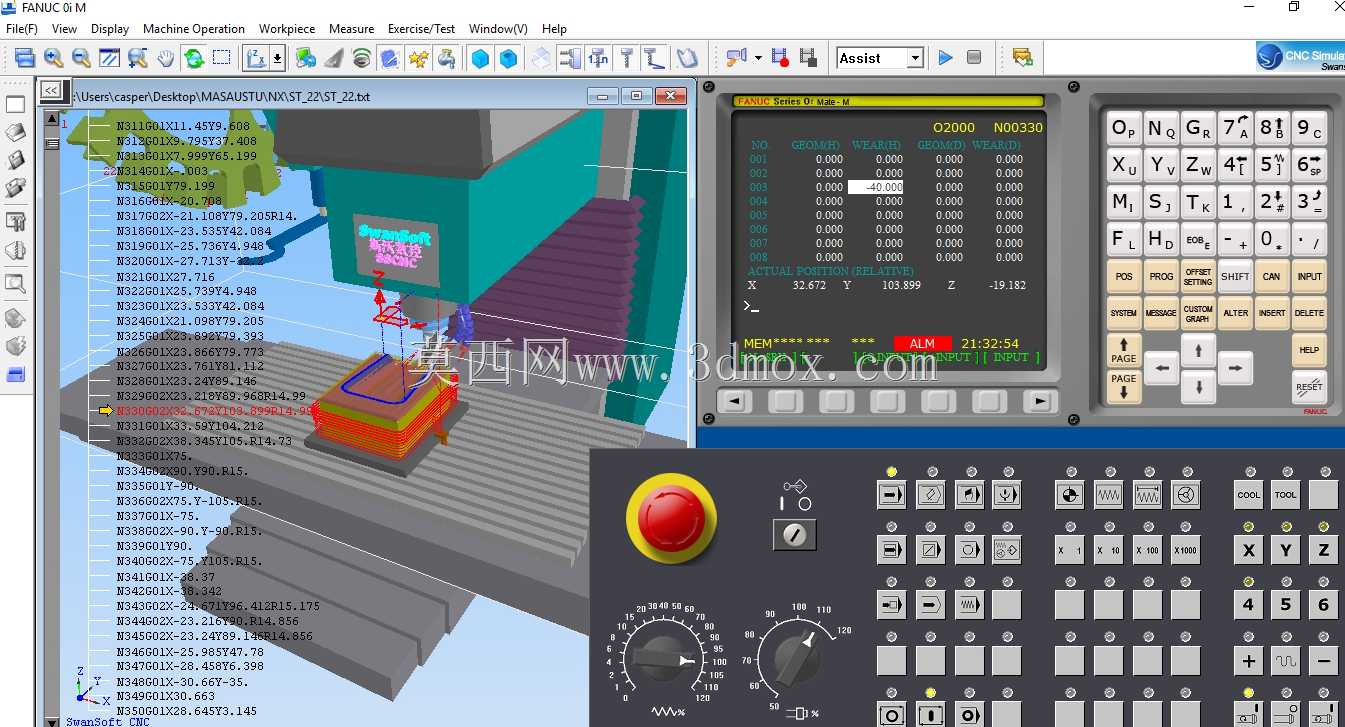Screen dimensions: 1345x727
Task: Click the down arrow cursor key
Action: coord(1198,386)
